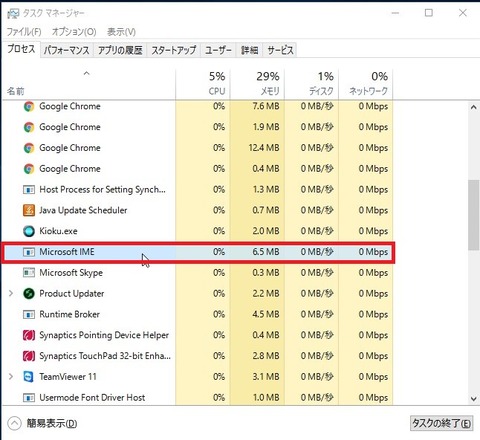Sort by the CPU column header
The image size is (480, 440).
coord(203,84)
